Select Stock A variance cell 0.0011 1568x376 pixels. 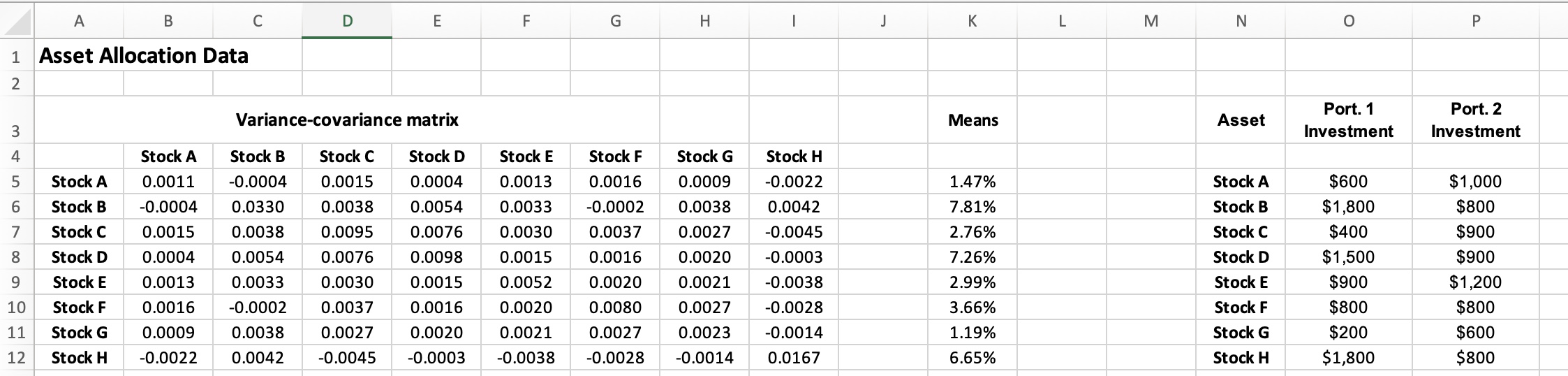(x=168, y=182)
